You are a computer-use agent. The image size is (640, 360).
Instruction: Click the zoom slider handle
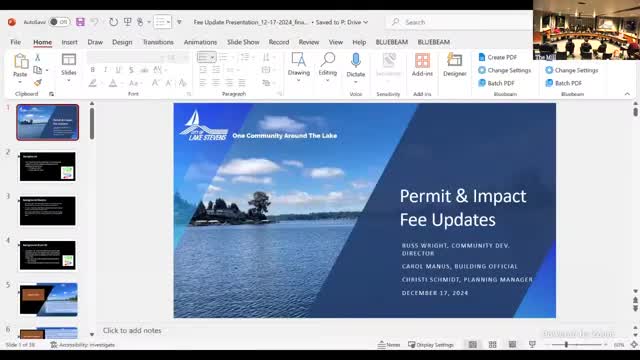point(566,345)
